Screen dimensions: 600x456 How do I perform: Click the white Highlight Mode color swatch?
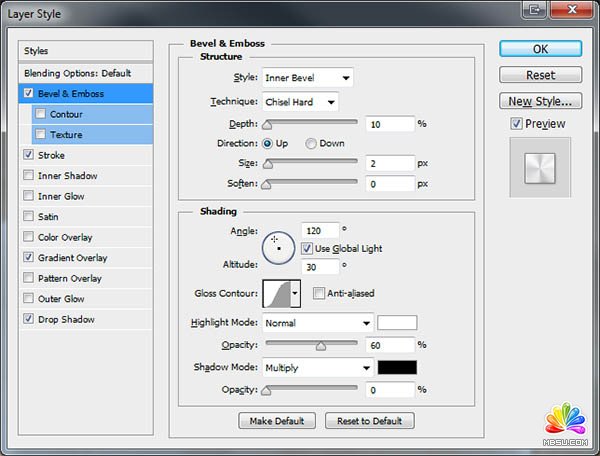tap(397, 323)
